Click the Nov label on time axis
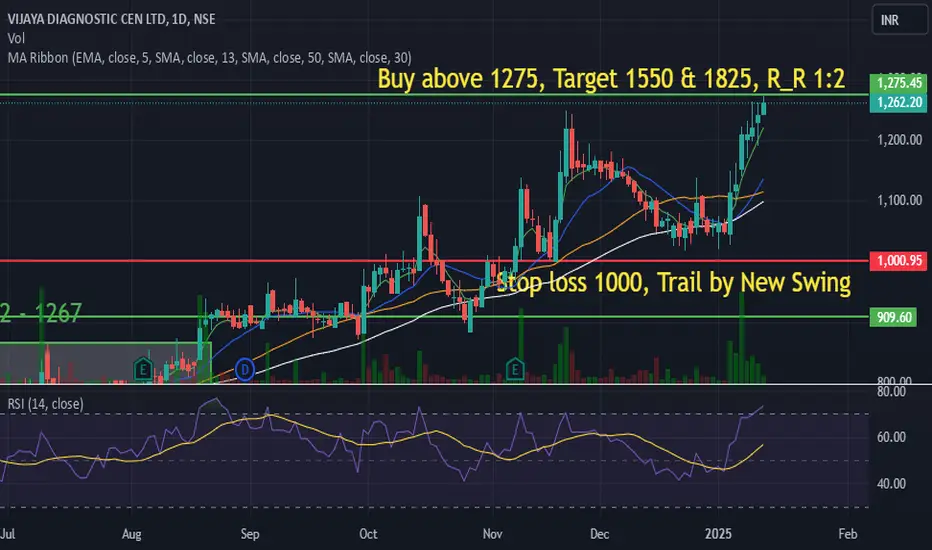Screen dimensions: 932x550 492,534
